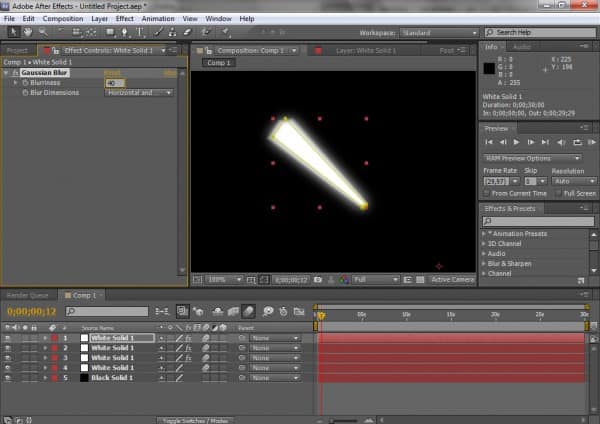Screen dimensions: 600x424
Task: Expand the Blur & Sharpen effects category
Action: pyautogui.click(x=485, y=263)
